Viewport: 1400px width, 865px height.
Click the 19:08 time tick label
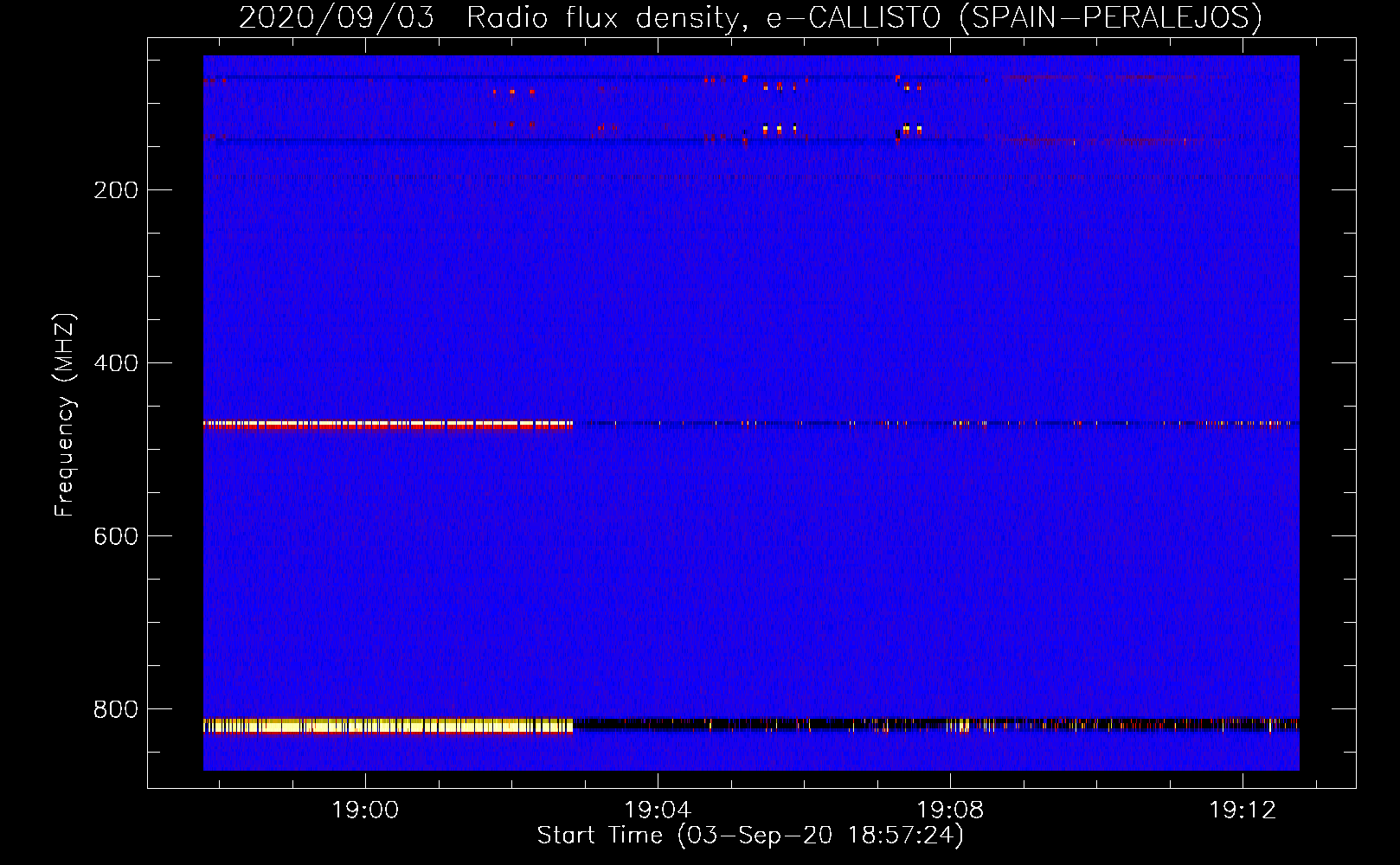pos(950,811)
